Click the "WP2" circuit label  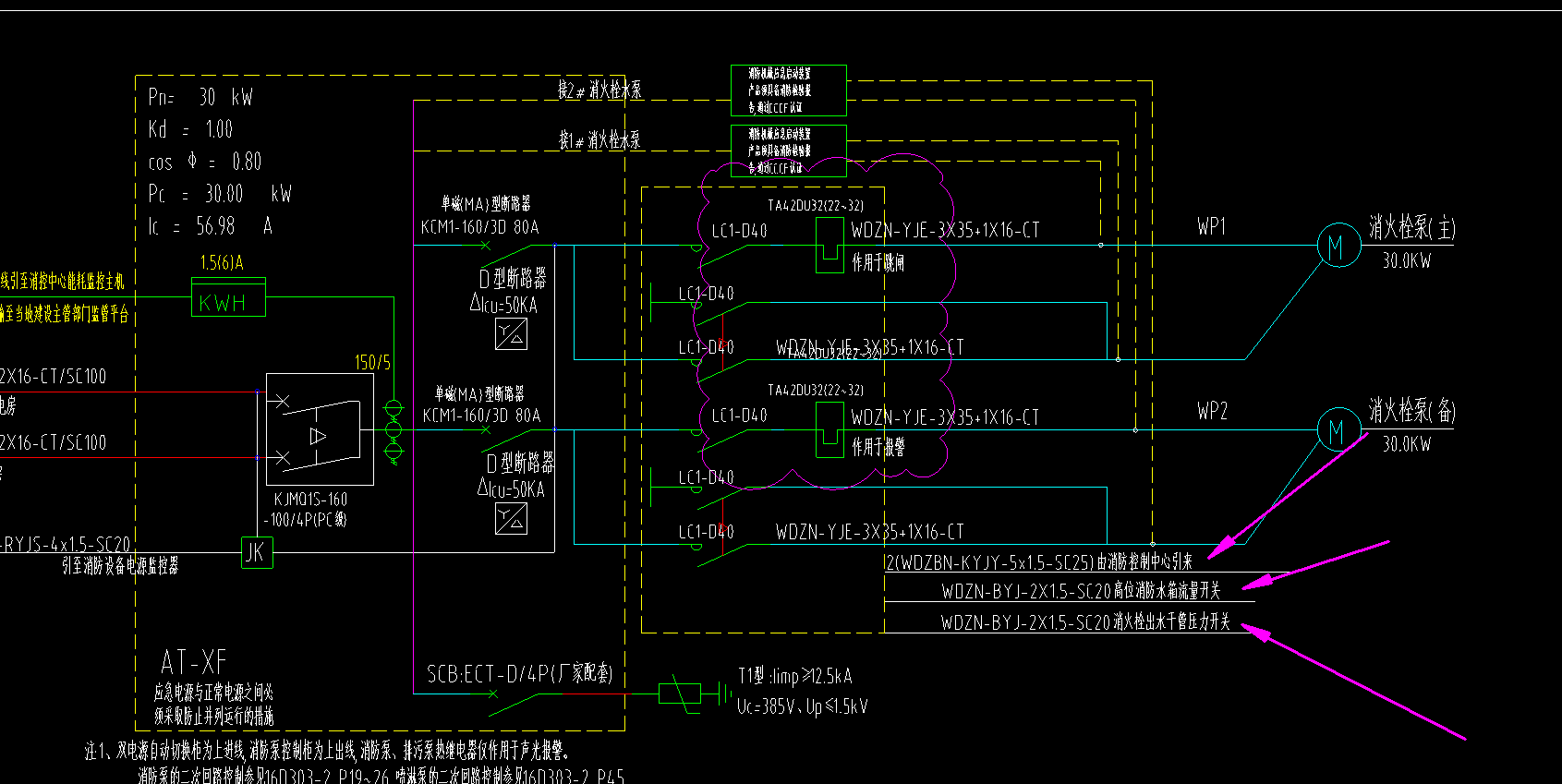click(x=1212, y=412)
